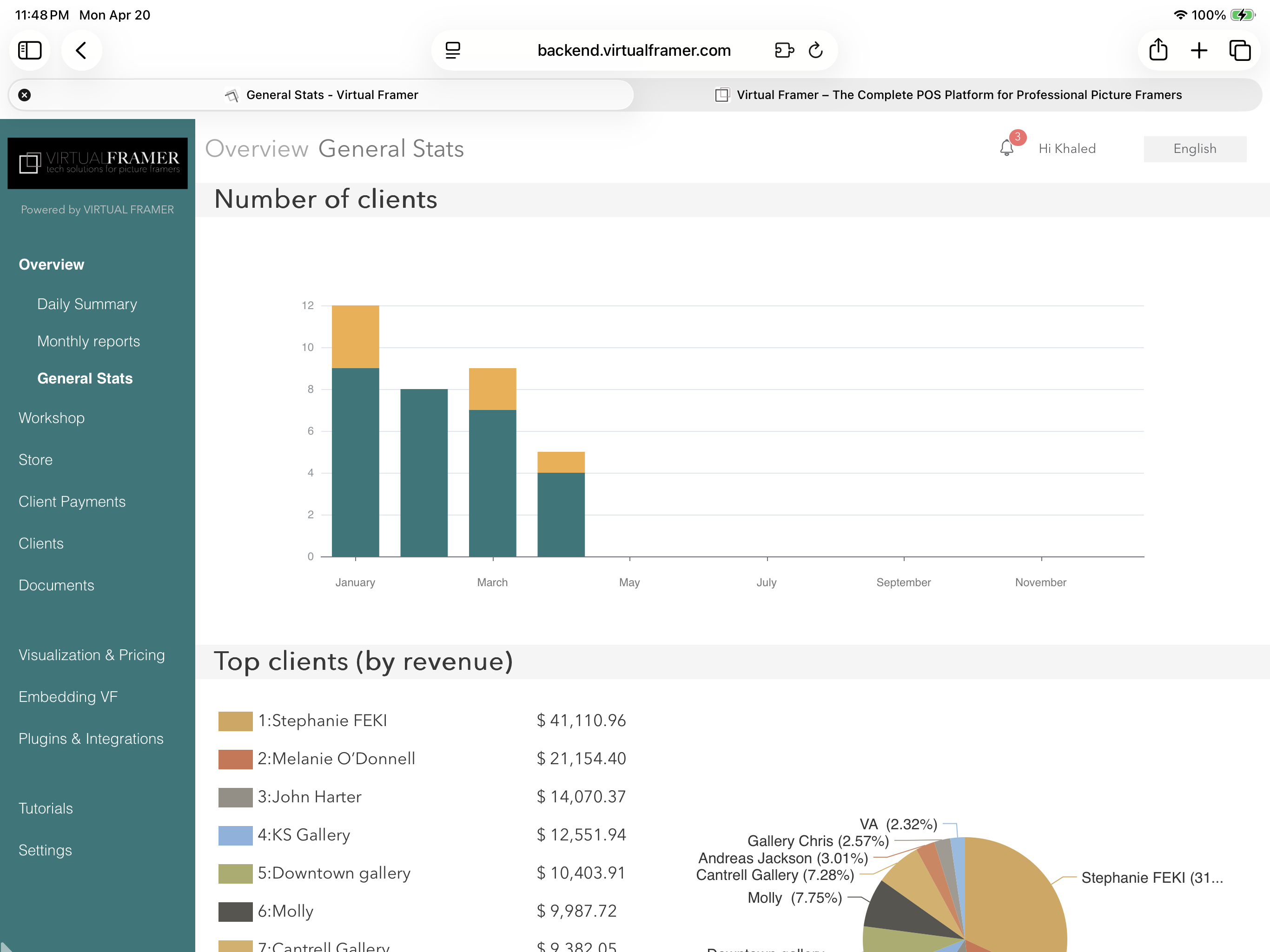Go back to the previous page
1270x952 pixels.
pos(81,51)
